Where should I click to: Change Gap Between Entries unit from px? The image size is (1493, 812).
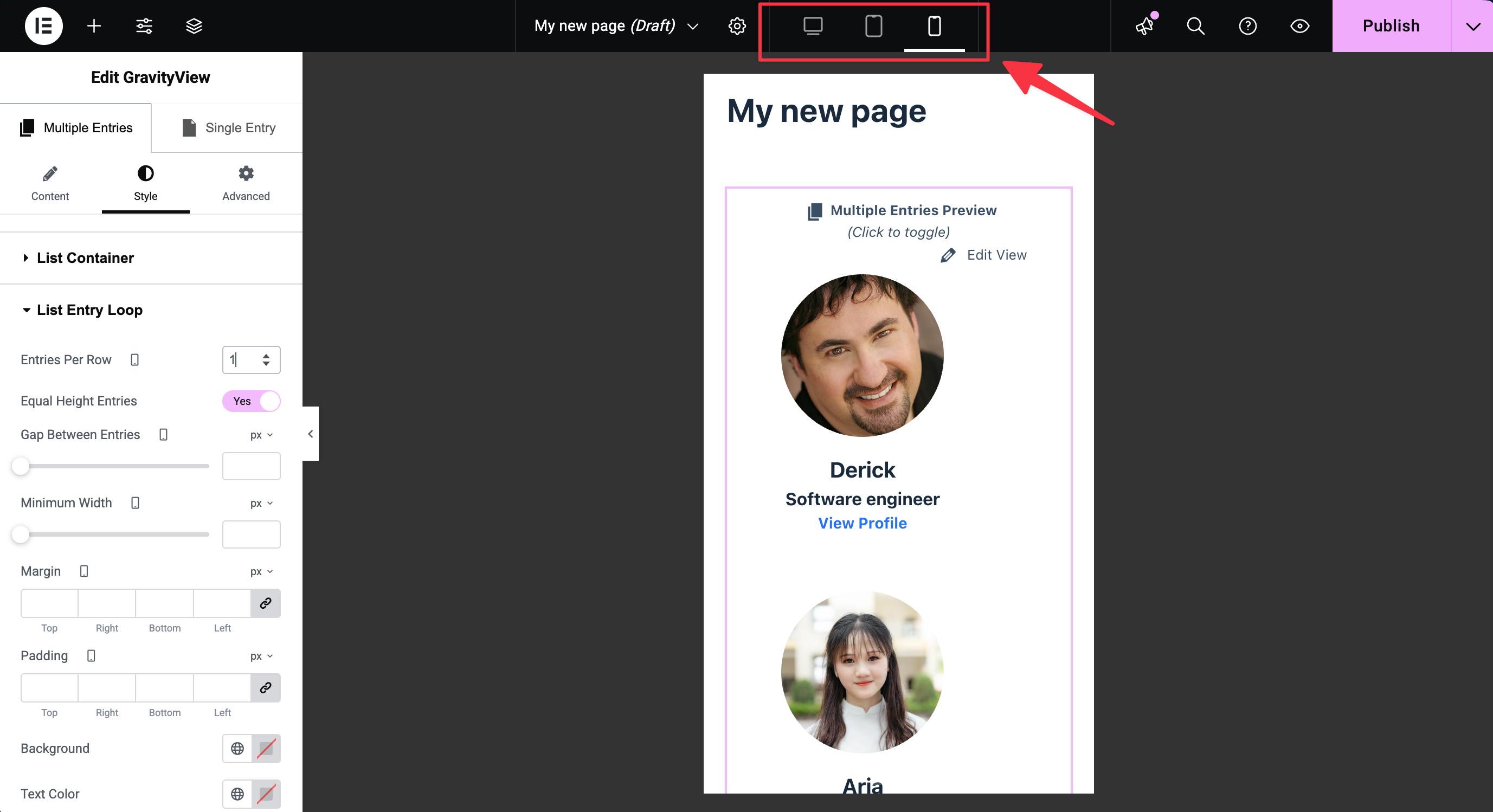(x=260, y=434)
